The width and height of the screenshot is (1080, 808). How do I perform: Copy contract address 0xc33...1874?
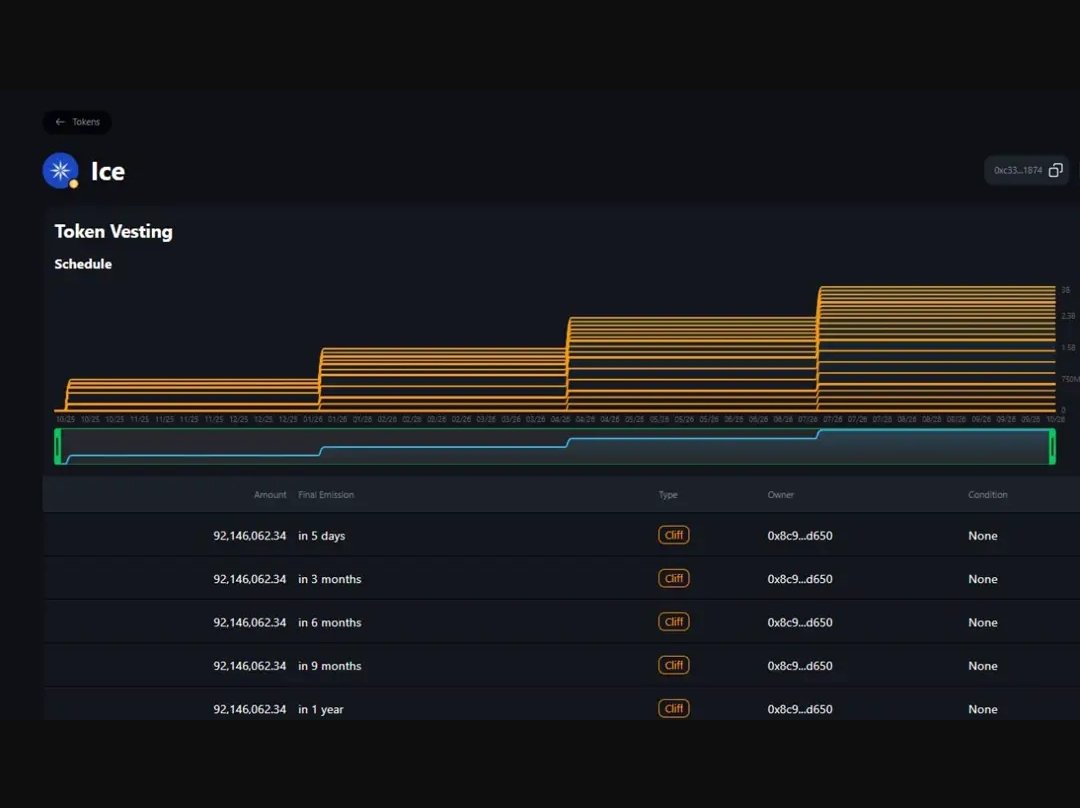(1055, 170)
